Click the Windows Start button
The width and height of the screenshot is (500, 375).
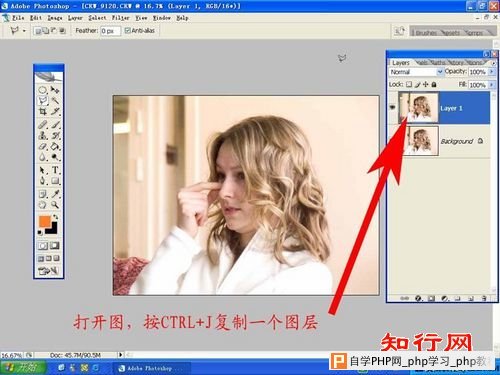[23, 367]
